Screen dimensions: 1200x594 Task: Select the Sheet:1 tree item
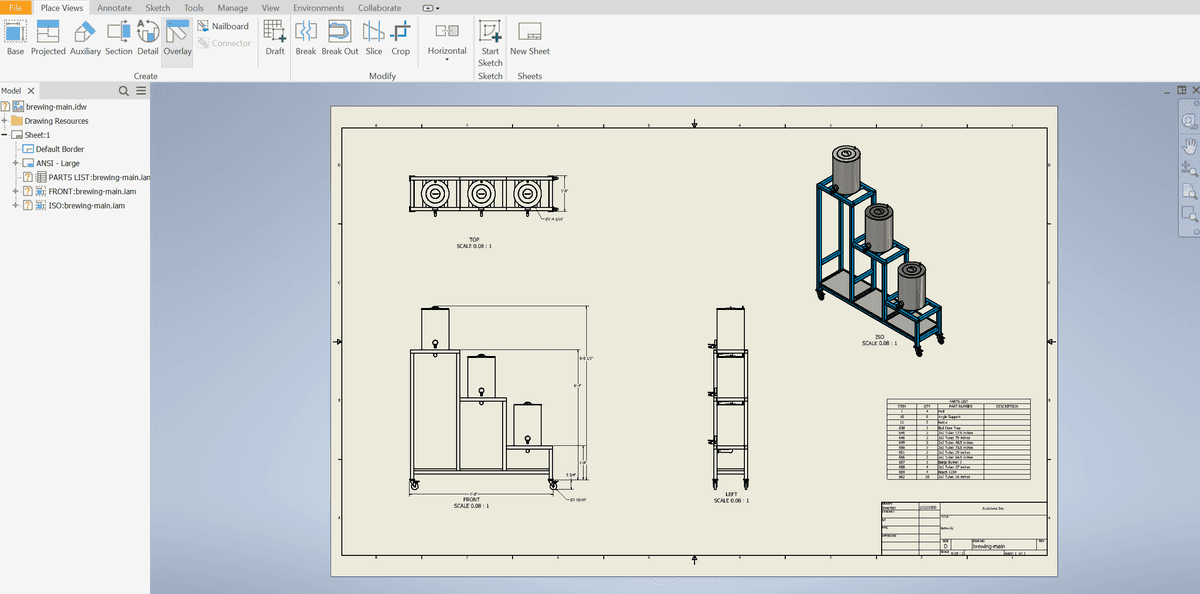click(x=31, y=135)
